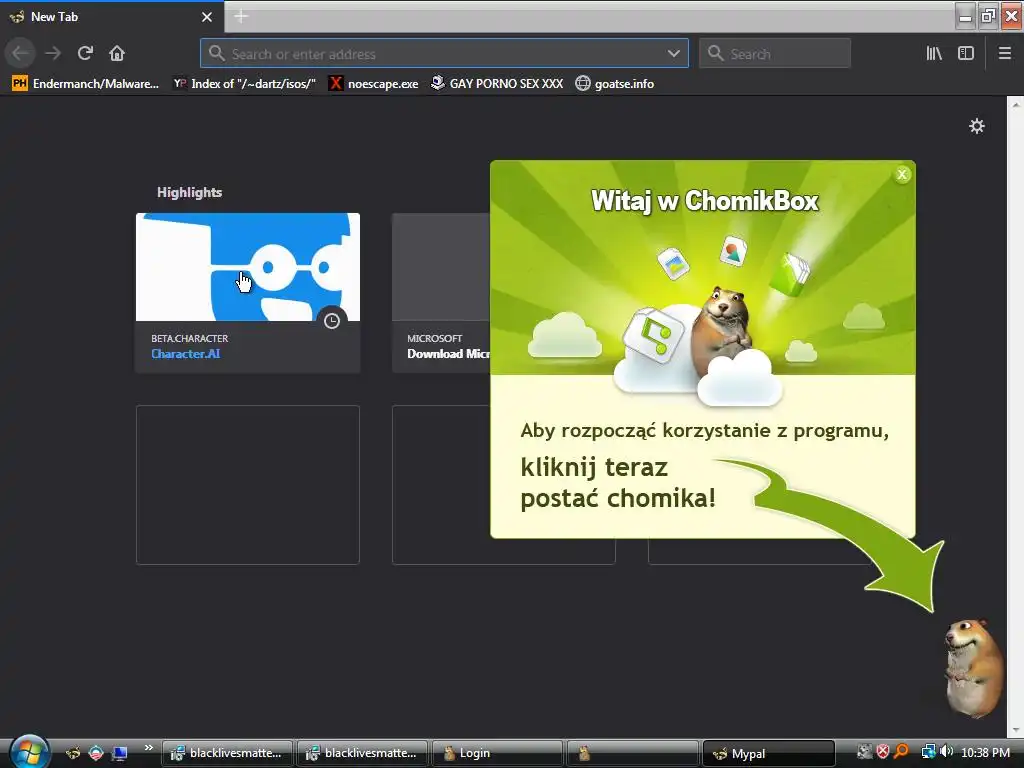Viewport: 1024px width, 768px height.
Task: Click the history clock icon on Character.AI card
Action: (x=332, y=321)
